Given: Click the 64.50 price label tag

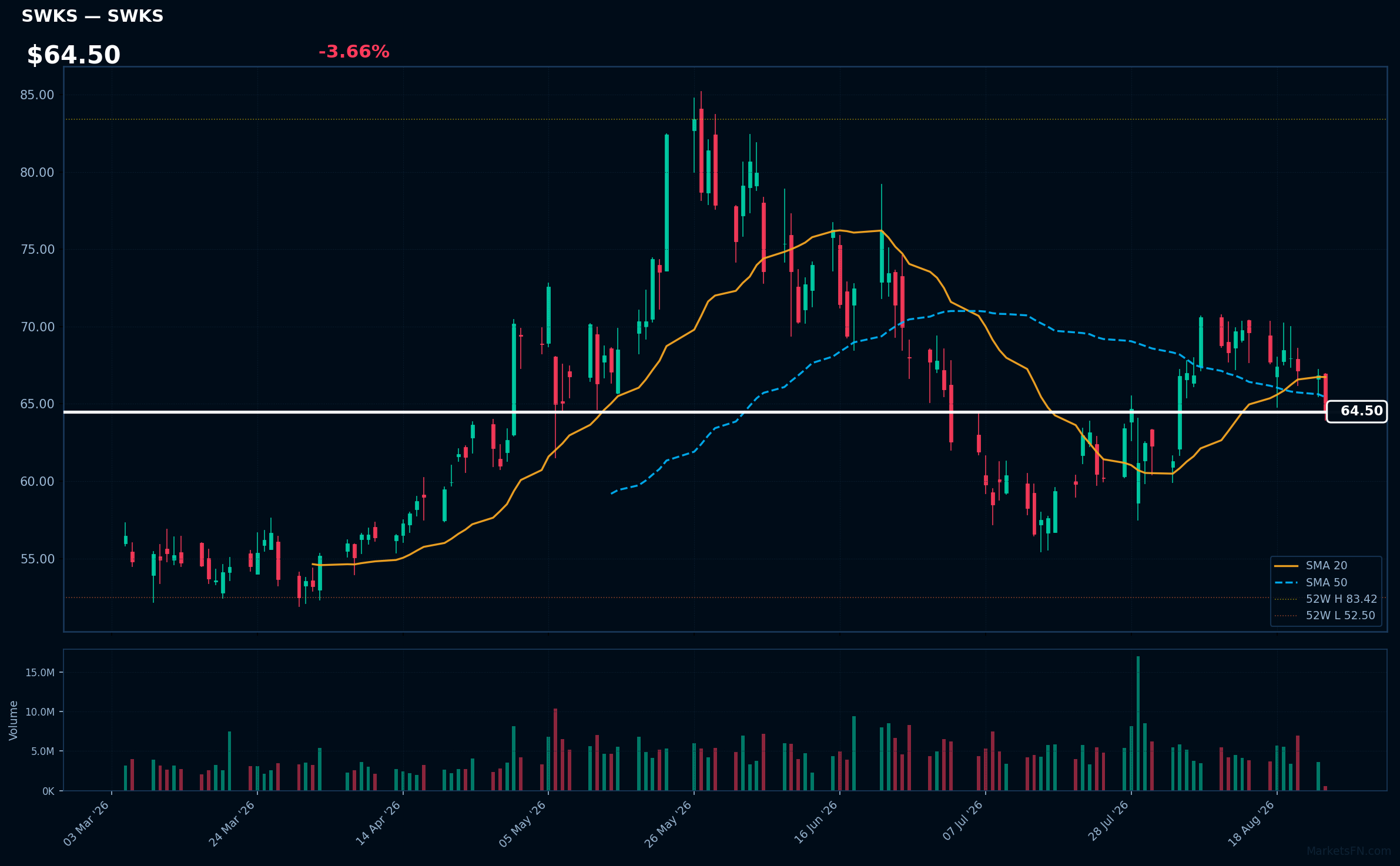Looking at the screenshot, I should click(1357, 411).
